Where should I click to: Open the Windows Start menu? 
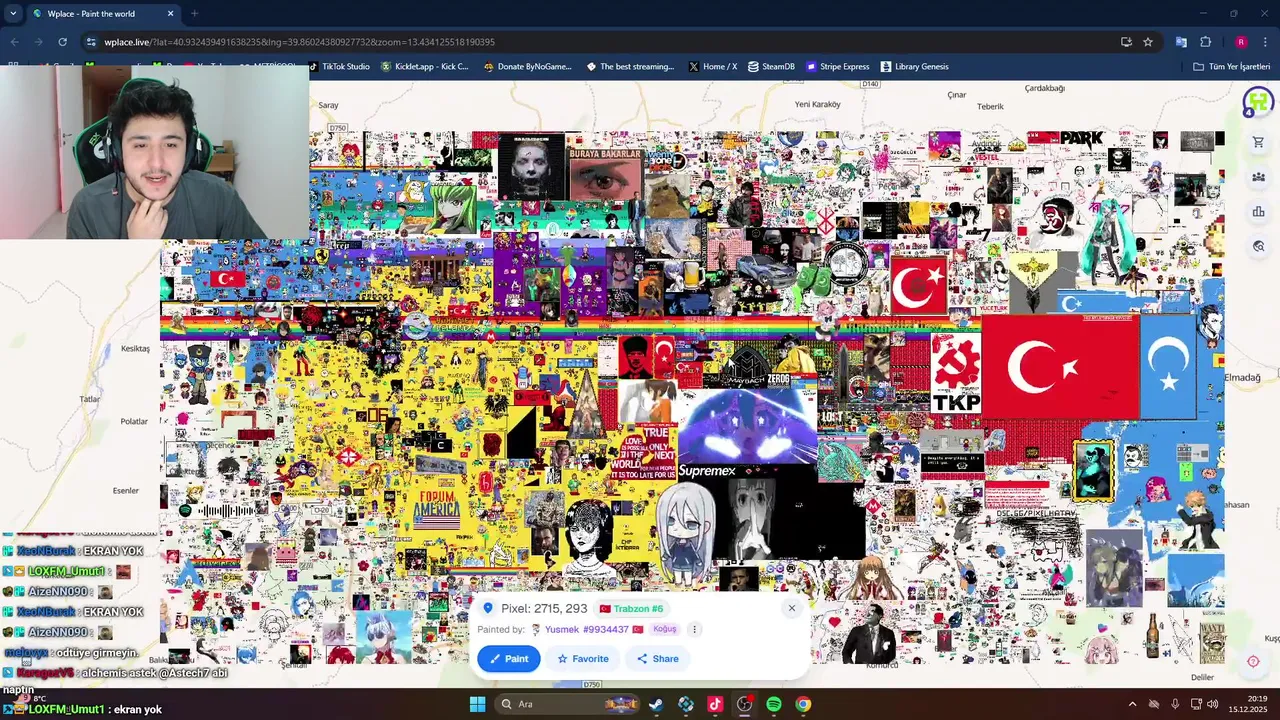click(x=477, y=704)
